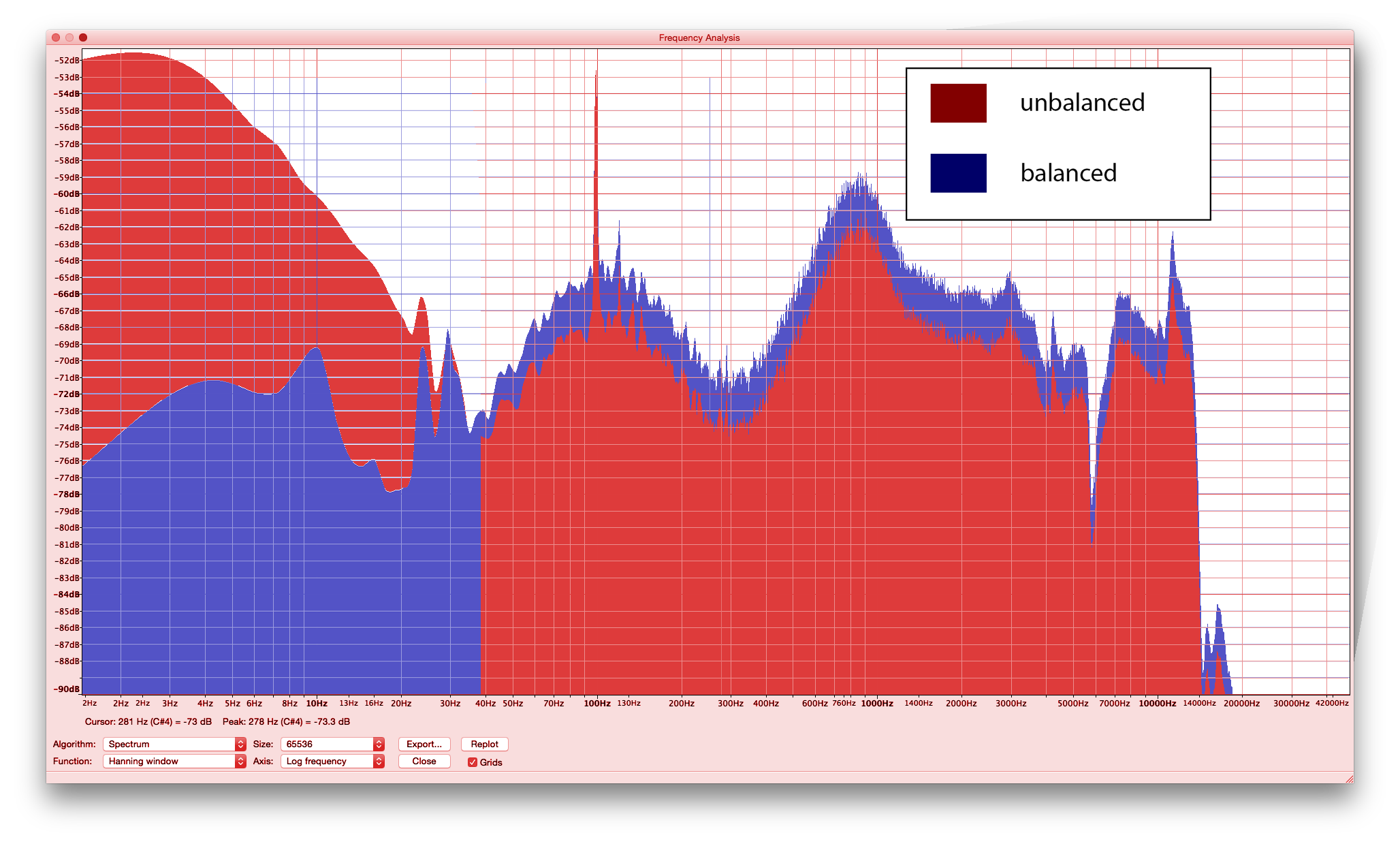The height and width of the screenshot is (846, 1400).
Task: Click the Export... button
Action: 424,744
